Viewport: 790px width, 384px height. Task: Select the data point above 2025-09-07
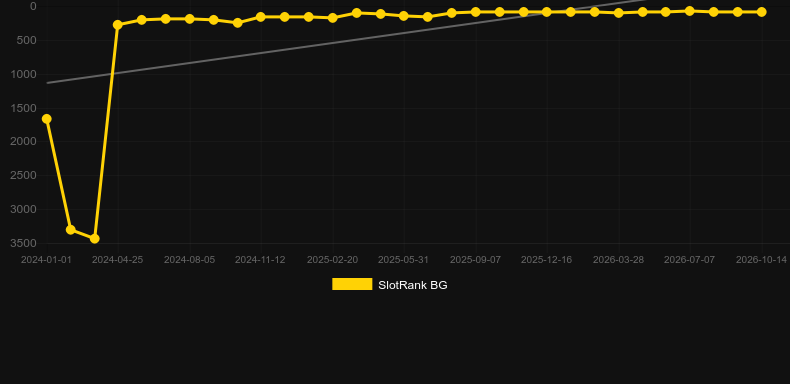pyautogui.click(x=475, y=12)
